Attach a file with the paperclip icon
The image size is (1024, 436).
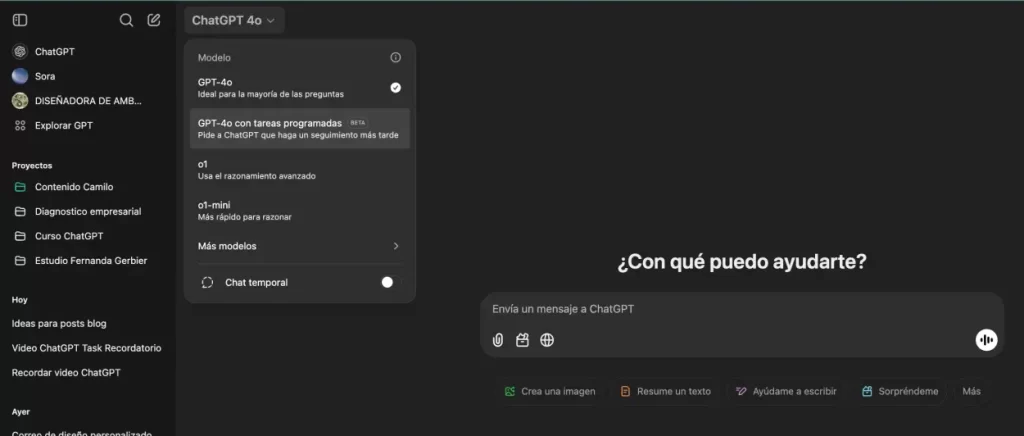pos(498,340)
